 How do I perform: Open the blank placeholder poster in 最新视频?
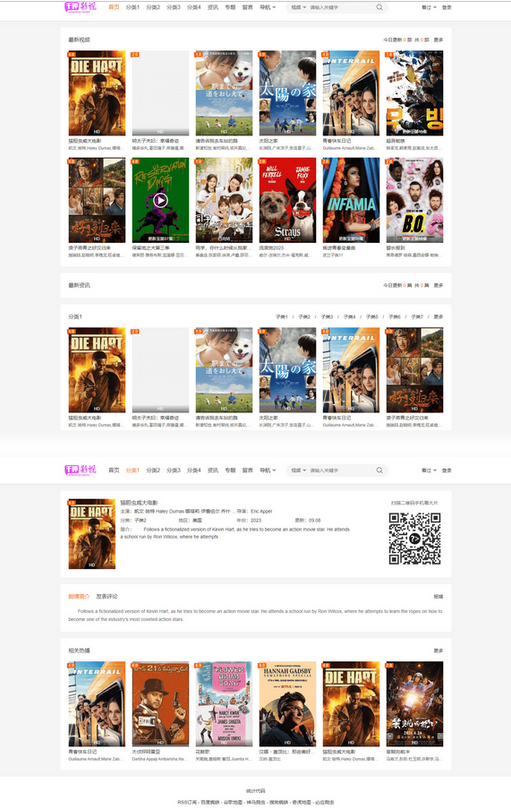click(160, 93)
